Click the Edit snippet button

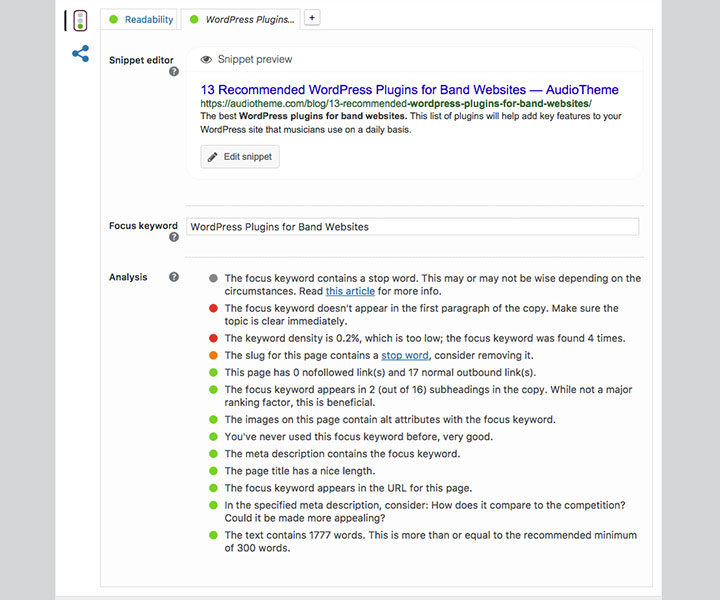coord(240,157)
